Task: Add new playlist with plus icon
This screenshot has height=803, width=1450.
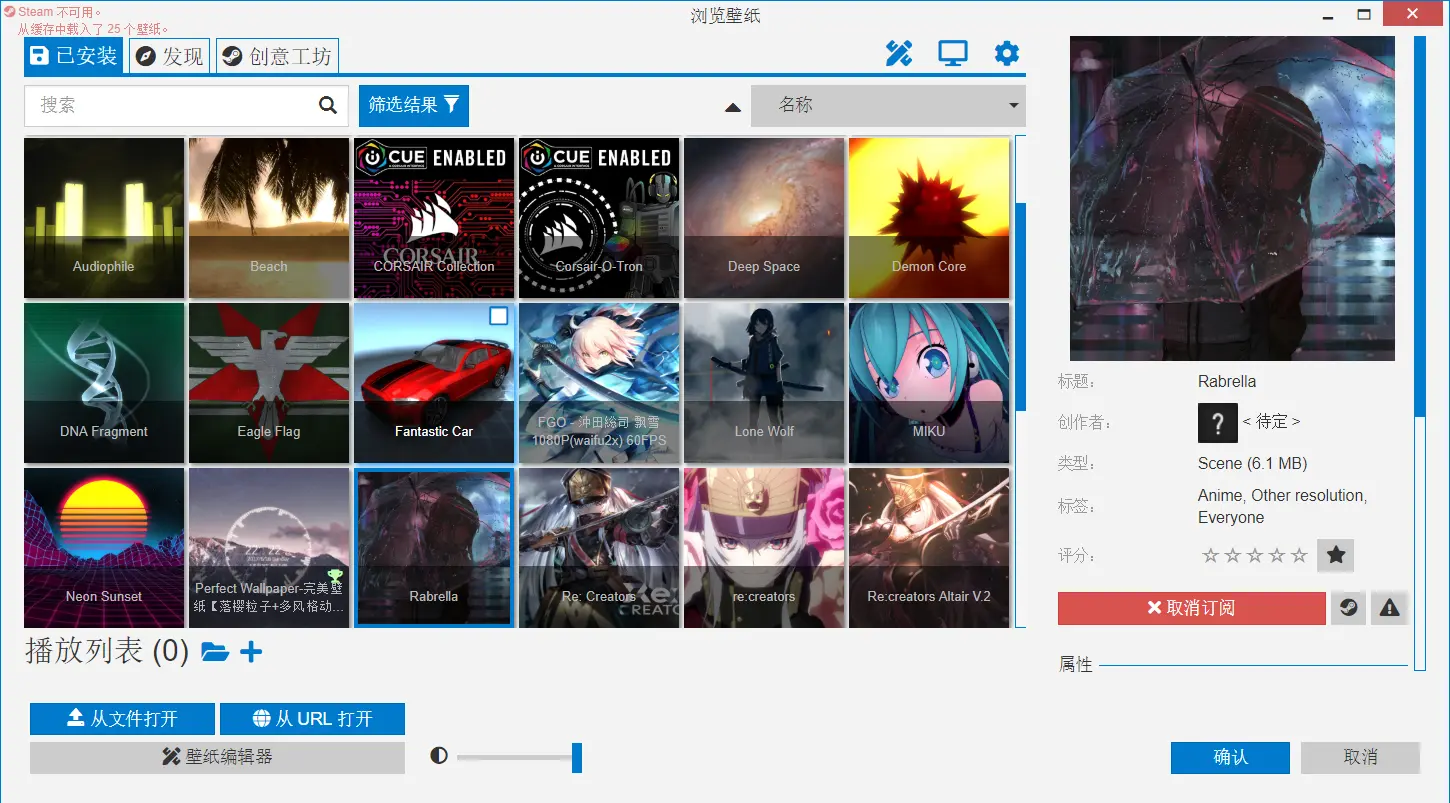Action: click(x=251, y=653)
